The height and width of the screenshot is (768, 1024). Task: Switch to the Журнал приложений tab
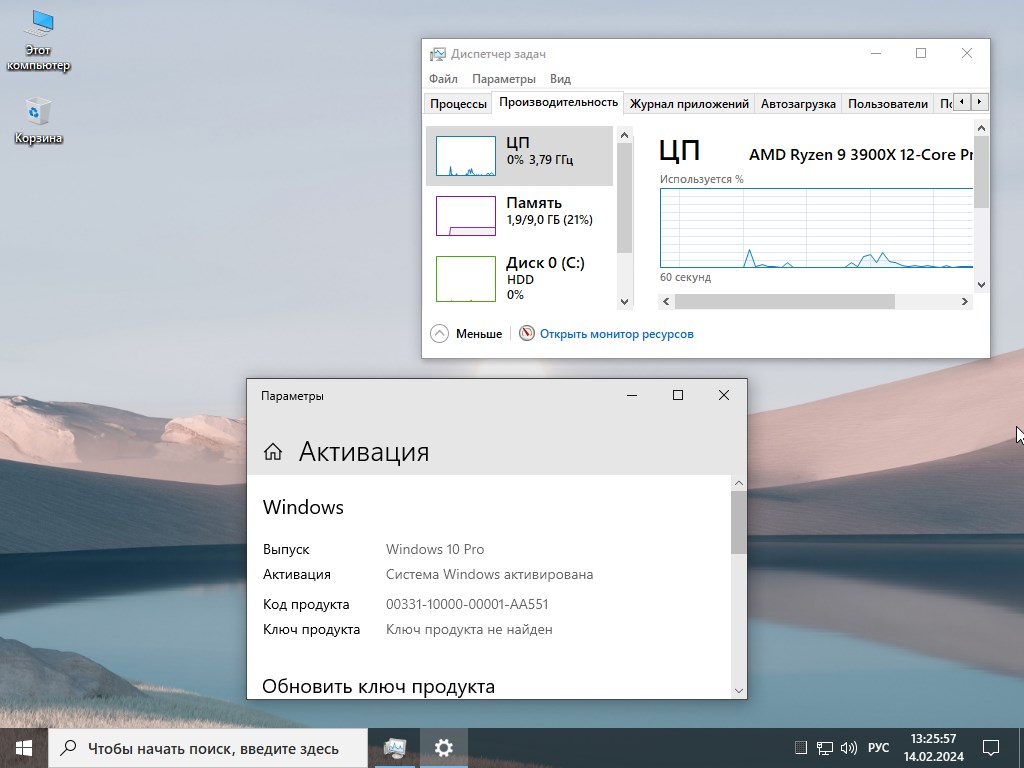coord(689,104)
